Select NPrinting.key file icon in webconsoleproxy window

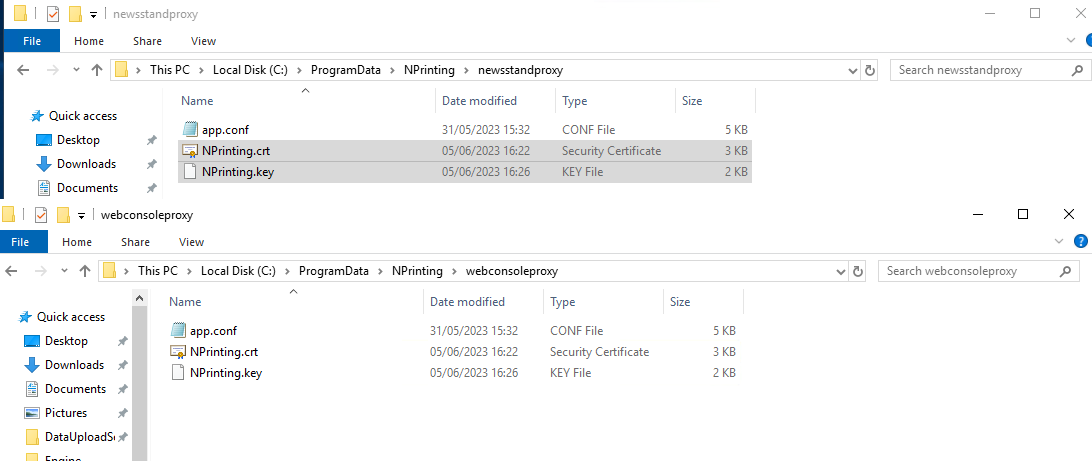tap(179, 373)
